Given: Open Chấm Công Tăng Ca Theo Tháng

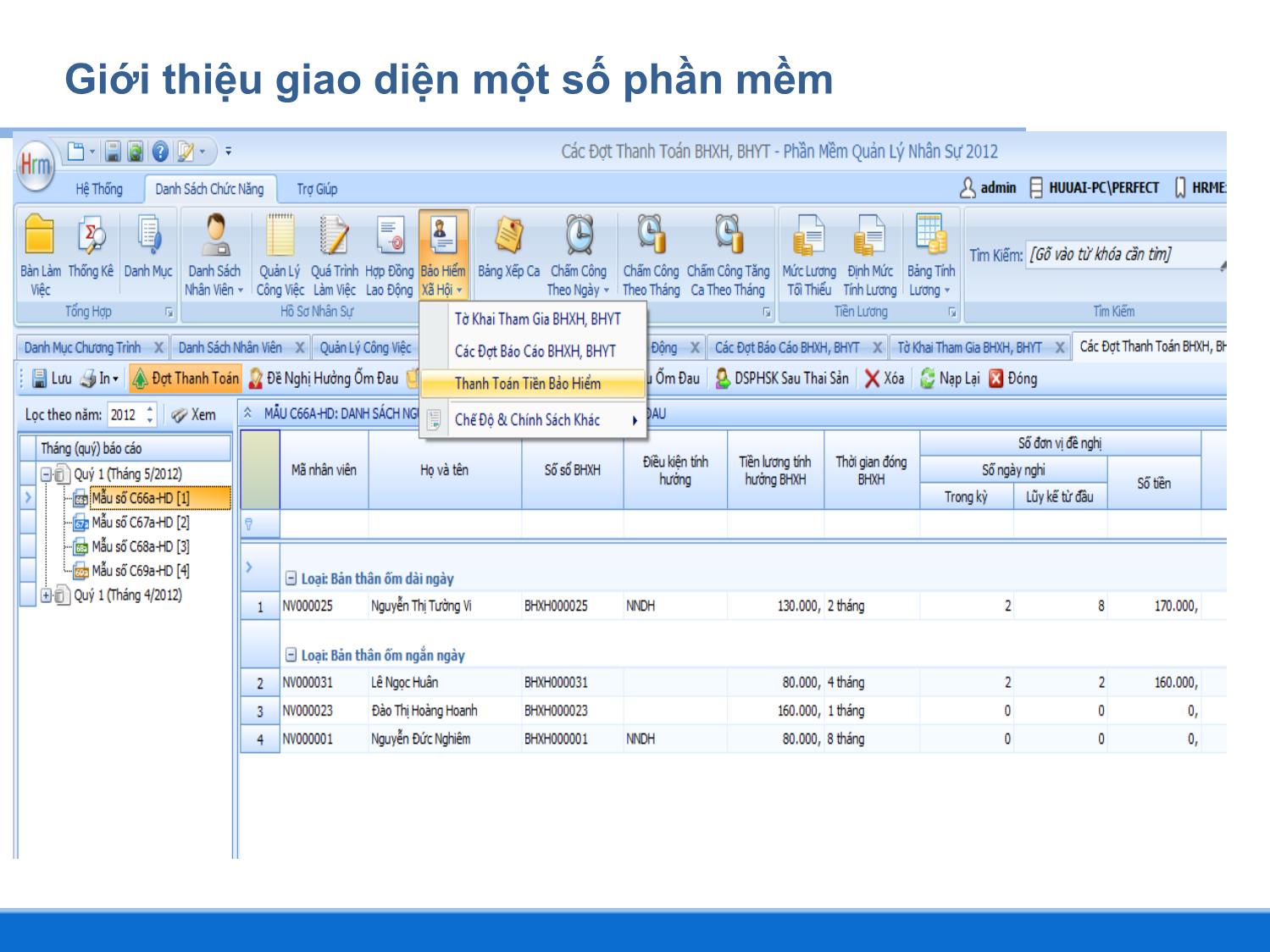Looking at the screenshot, I should [728, 254].
